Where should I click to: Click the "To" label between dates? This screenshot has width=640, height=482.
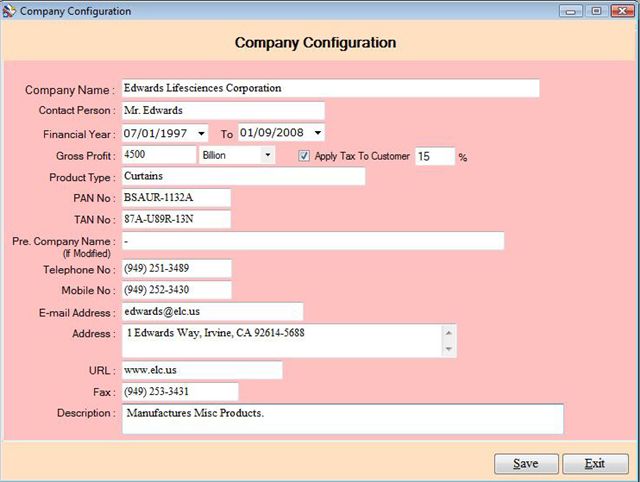(x=227, y=134)
